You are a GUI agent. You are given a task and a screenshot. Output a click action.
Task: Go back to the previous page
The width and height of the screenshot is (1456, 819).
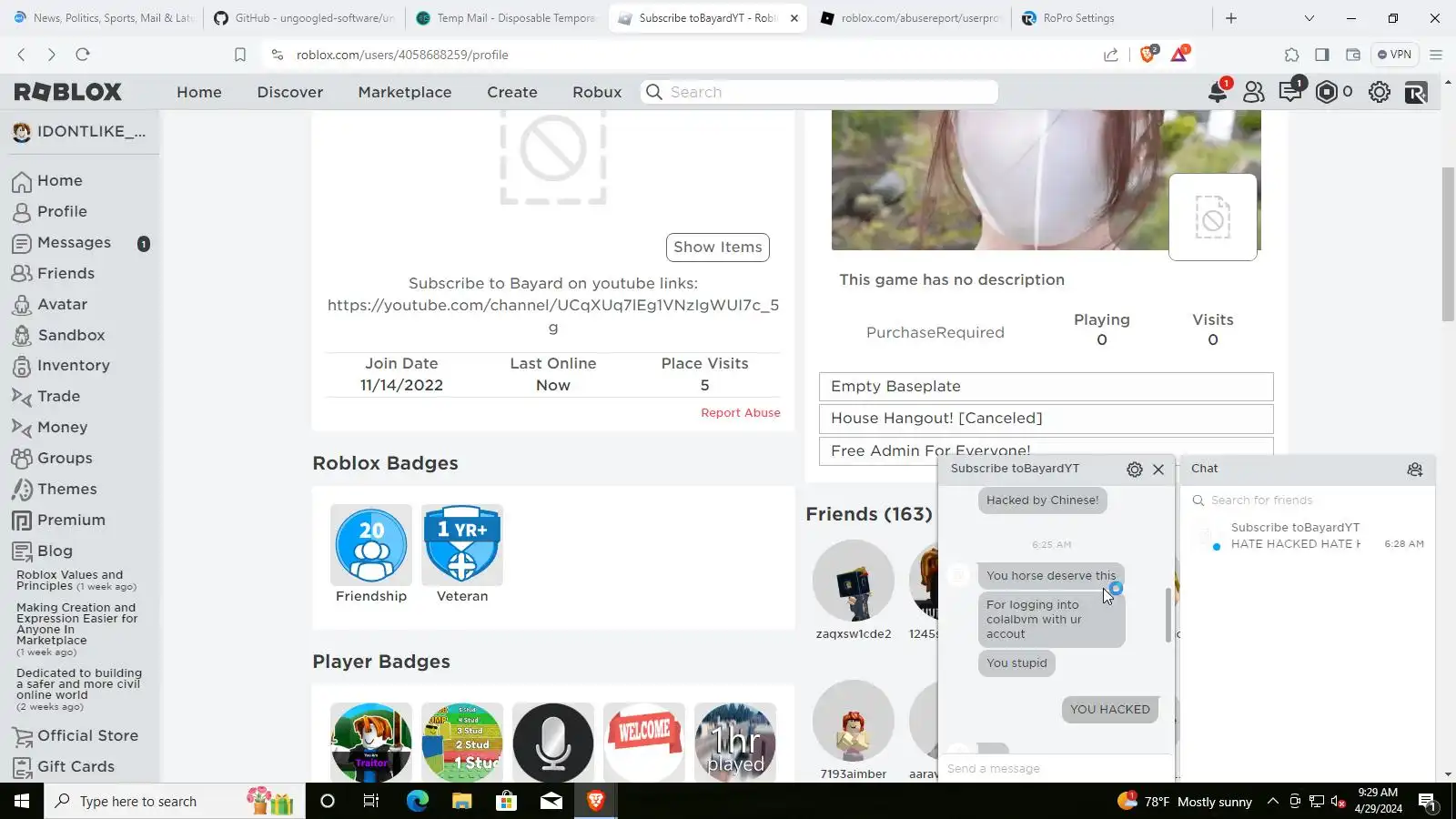(x=22, y=55)
